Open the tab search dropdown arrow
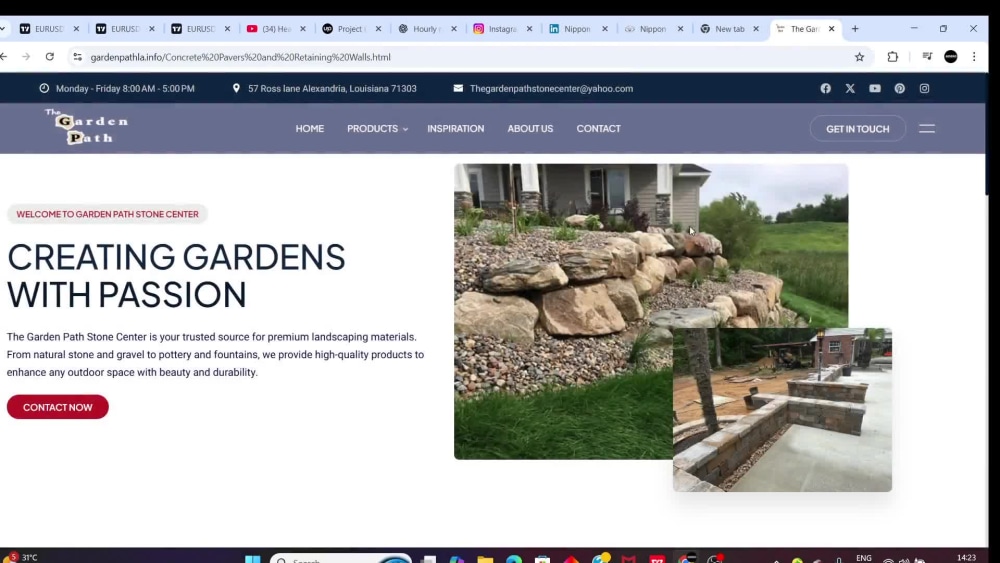Screen dimensions: 1000x563 [x=3, y=29]
